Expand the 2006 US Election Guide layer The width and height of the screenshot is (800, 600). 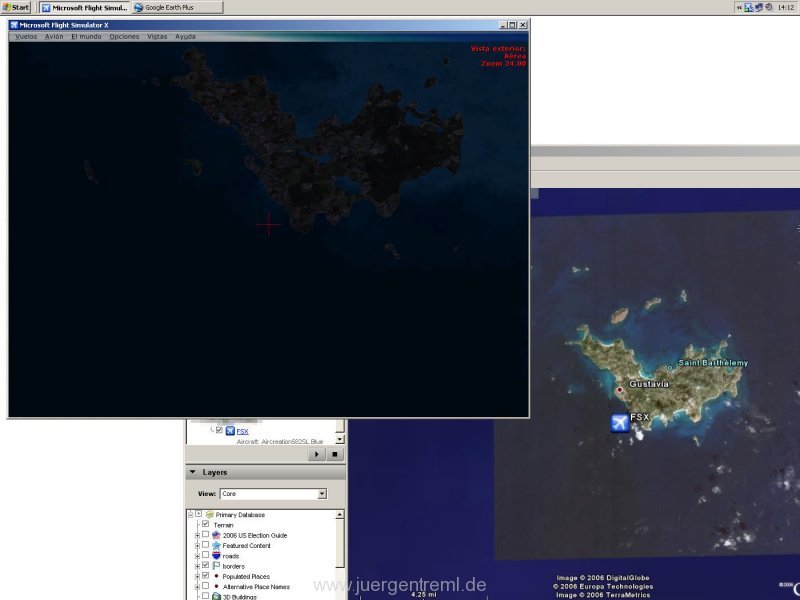[197, 535]
